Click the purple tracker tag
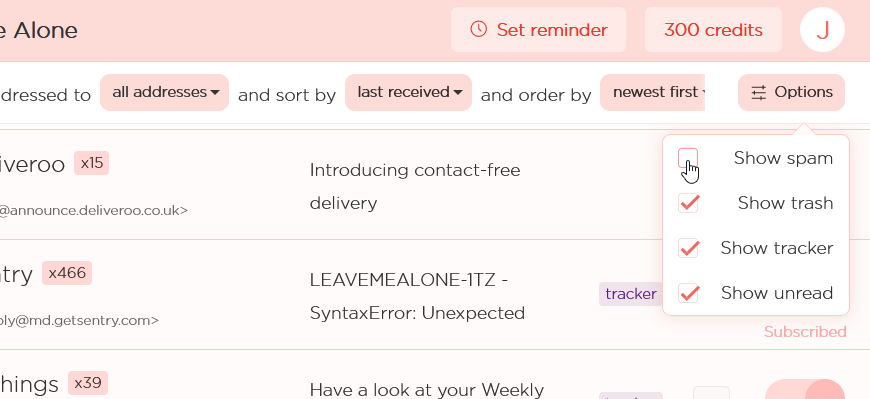The image size is (870, 399). (x=631, y=294)
